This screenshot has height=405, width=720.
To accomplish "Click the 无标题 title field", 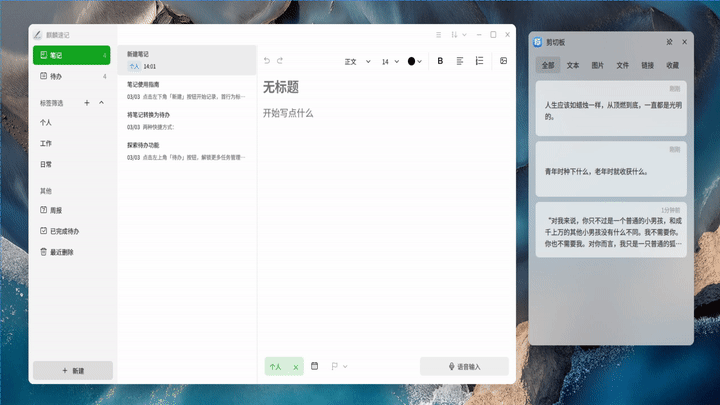I will click(x=281, y=87).
